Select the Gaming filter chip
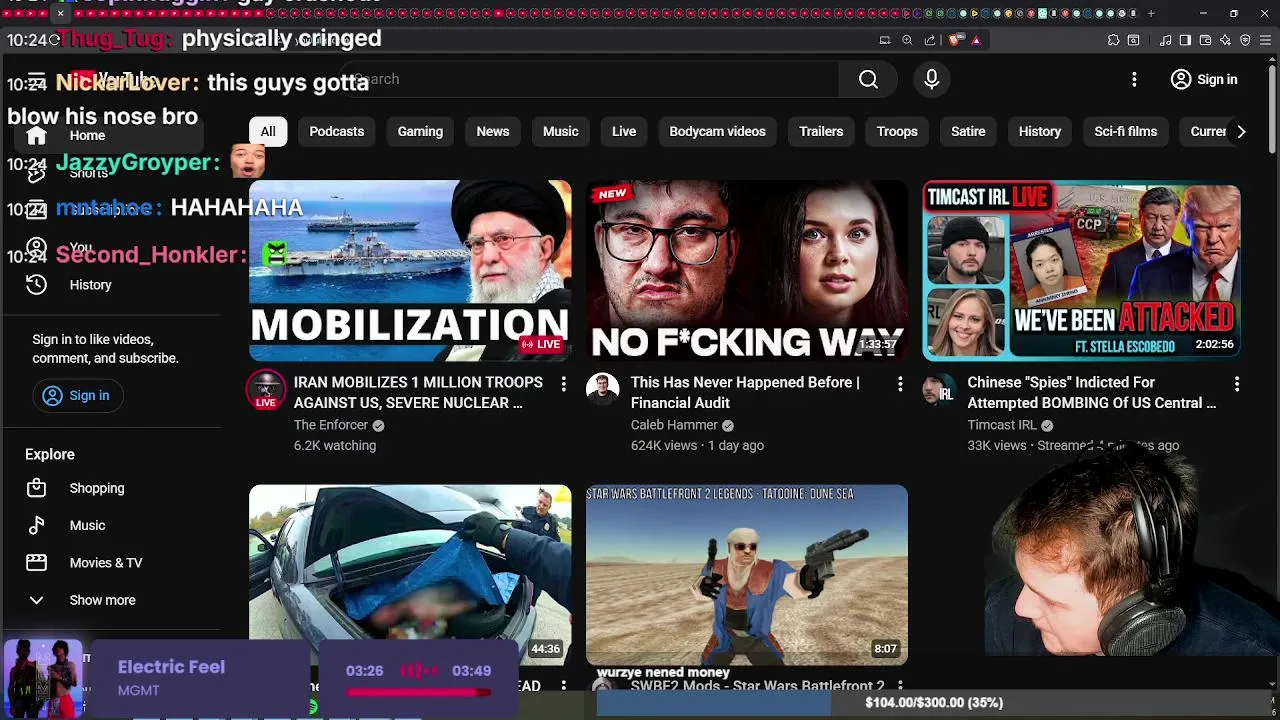1280x720 pixels. point(420,132)
